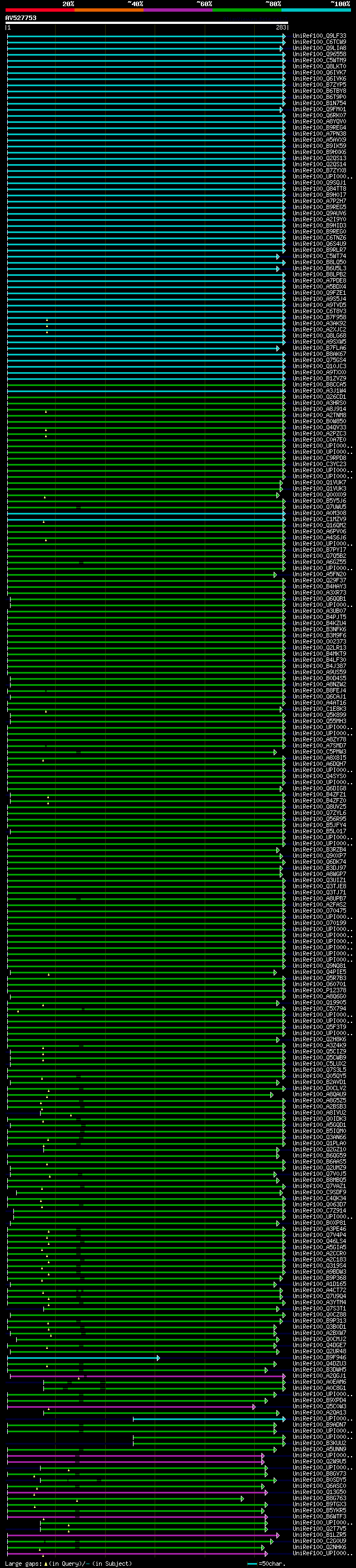356x1568 pixels.
Task: Select the UniRef100_C1MZV9 label
Action: coord(319,519)
